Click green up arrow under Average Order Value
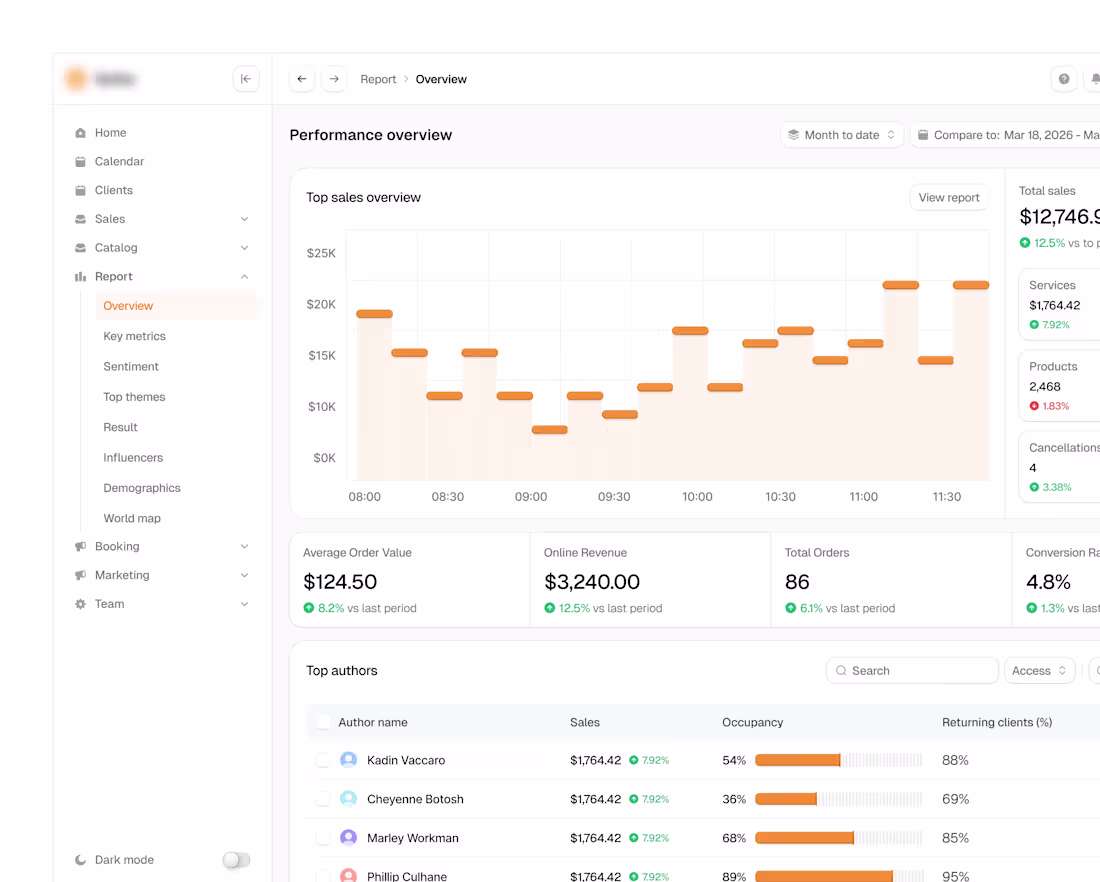This screenshot has height=882, width=1100. coord(309,608)
